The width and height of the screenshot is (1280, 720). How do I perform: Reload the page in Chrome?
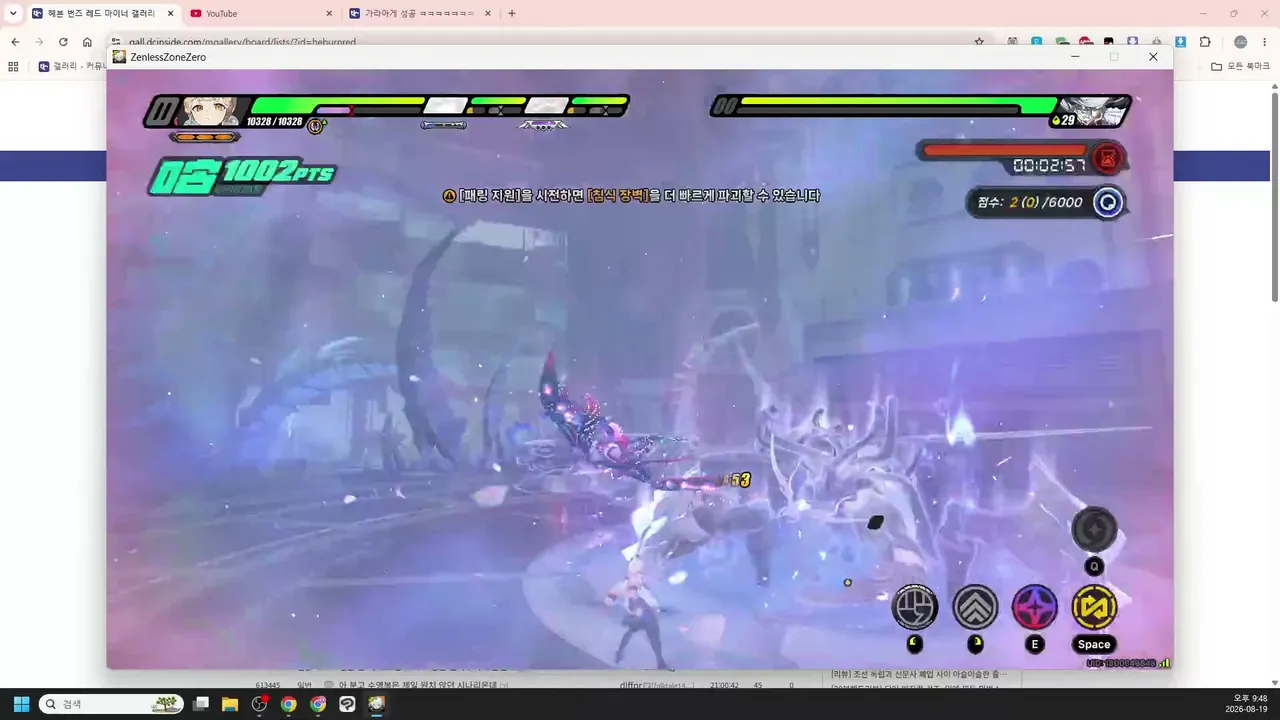[x=63, y=42]
